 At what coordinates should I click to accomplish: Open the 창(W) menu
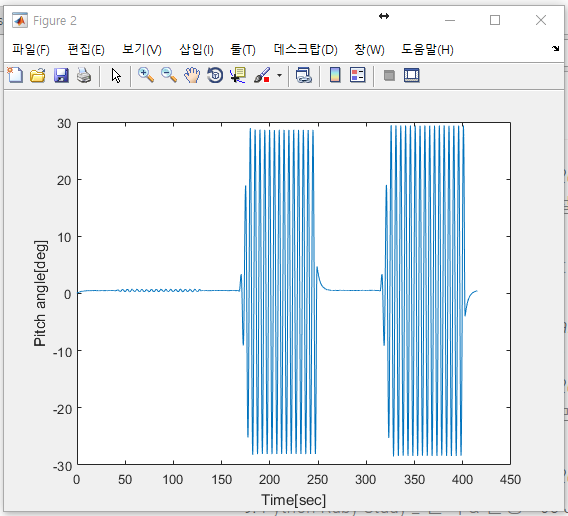369,49
